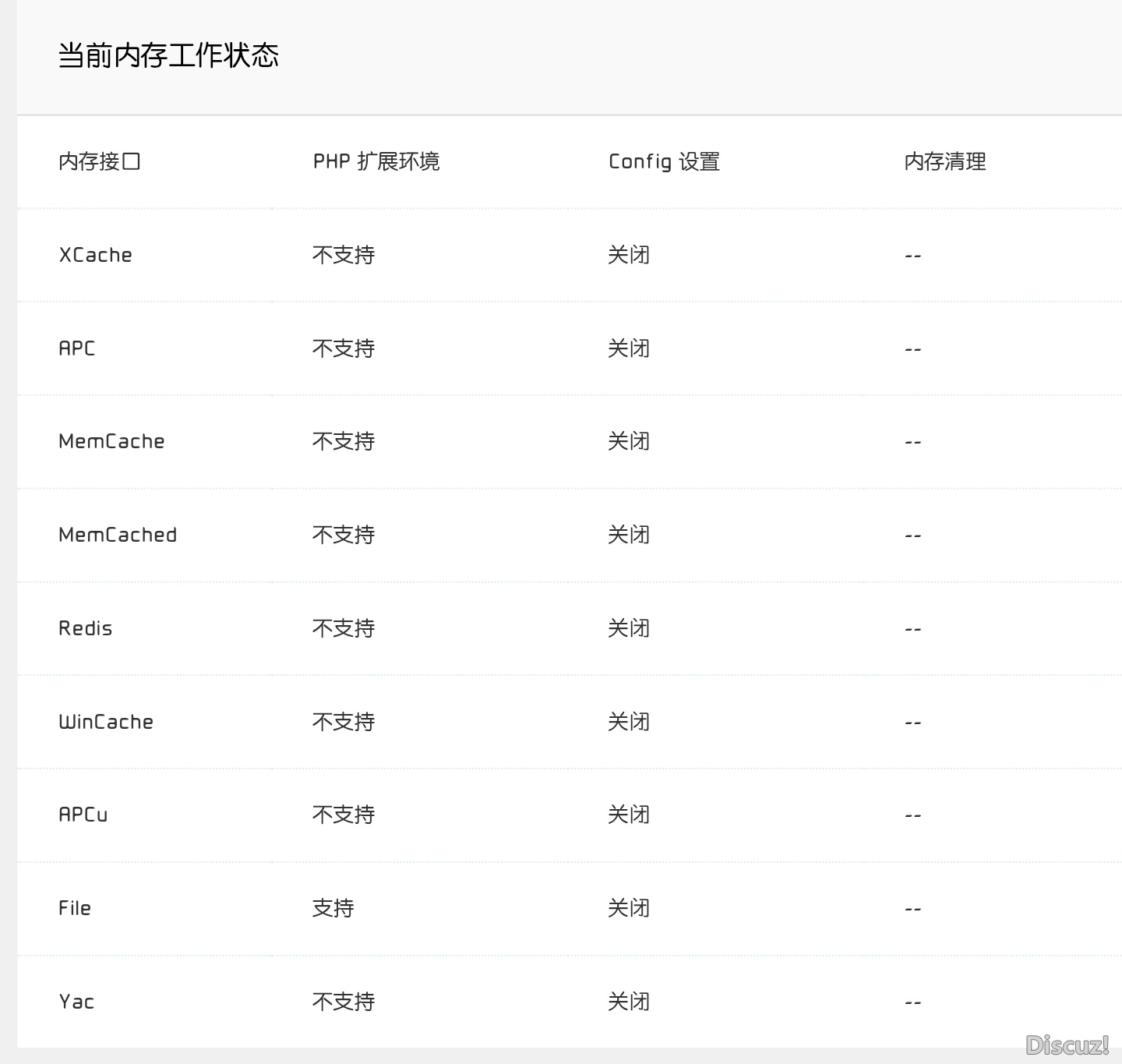Select the Yac row label
The image size is (1122, 1064).
(x=76, y=1001)
